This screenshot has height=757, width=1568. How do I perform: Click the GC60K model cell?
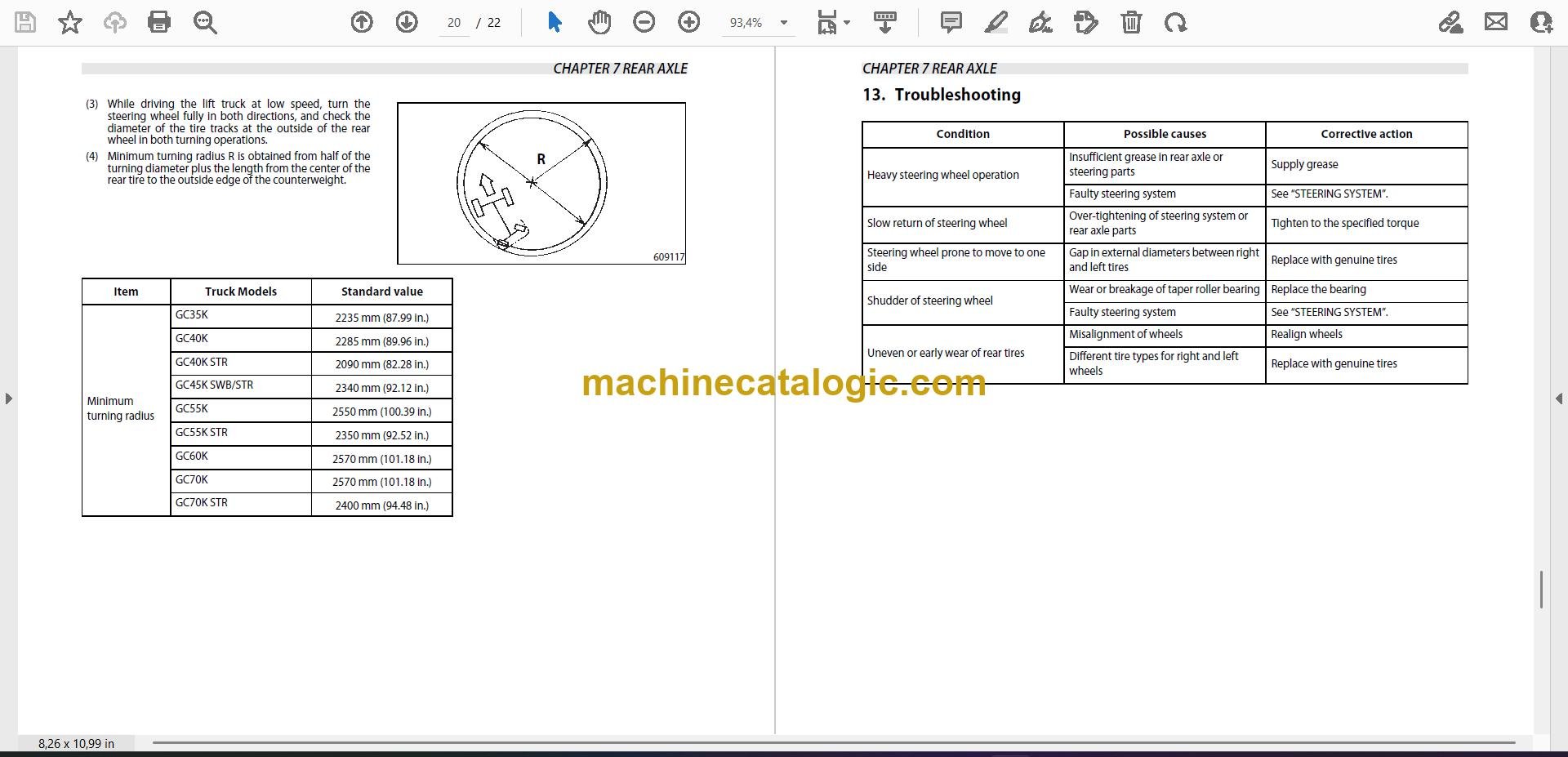241,457
